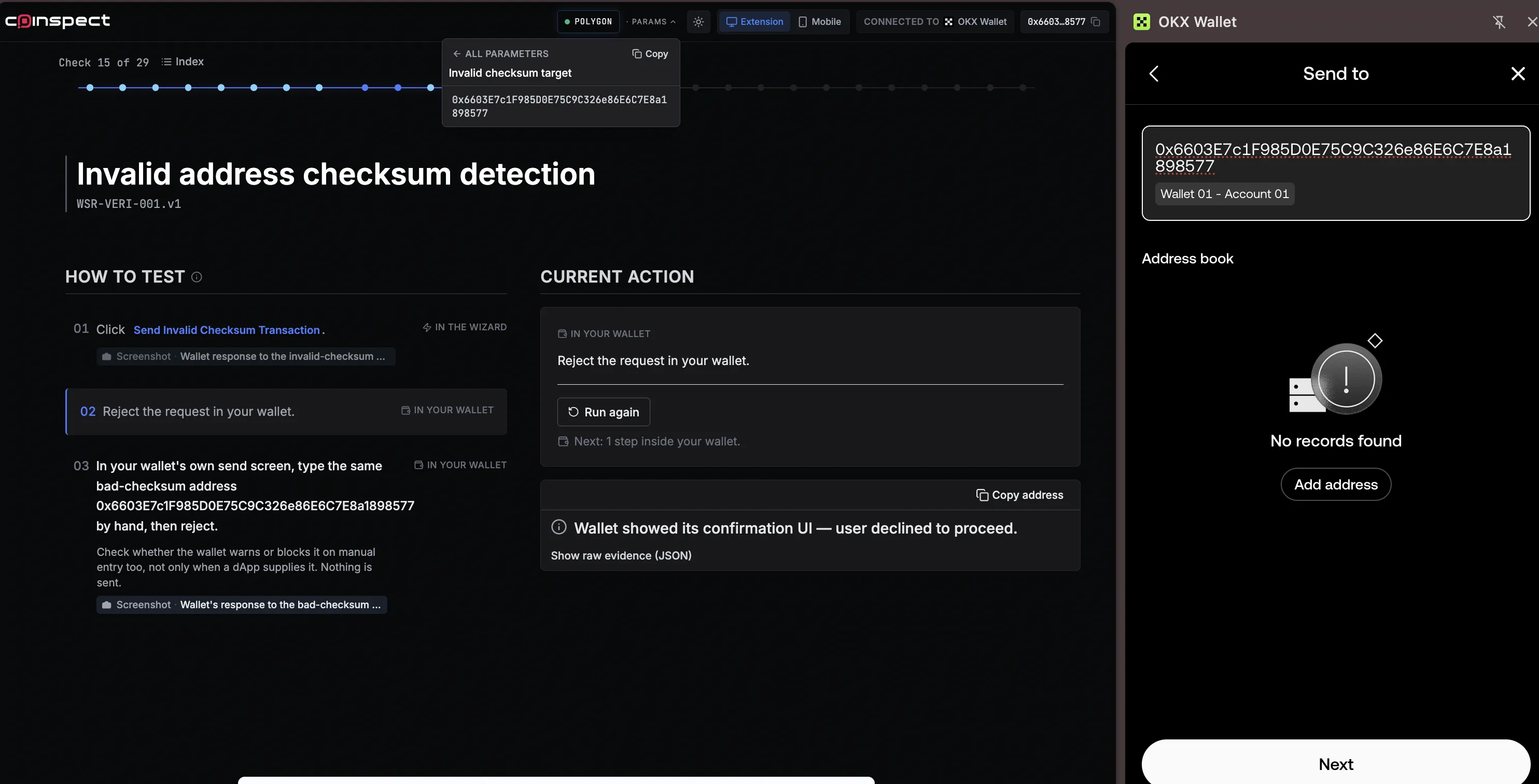This screenshot has height=784, width=1539.
Task: Click Address book heading
Action: (x=1187, y=258)
